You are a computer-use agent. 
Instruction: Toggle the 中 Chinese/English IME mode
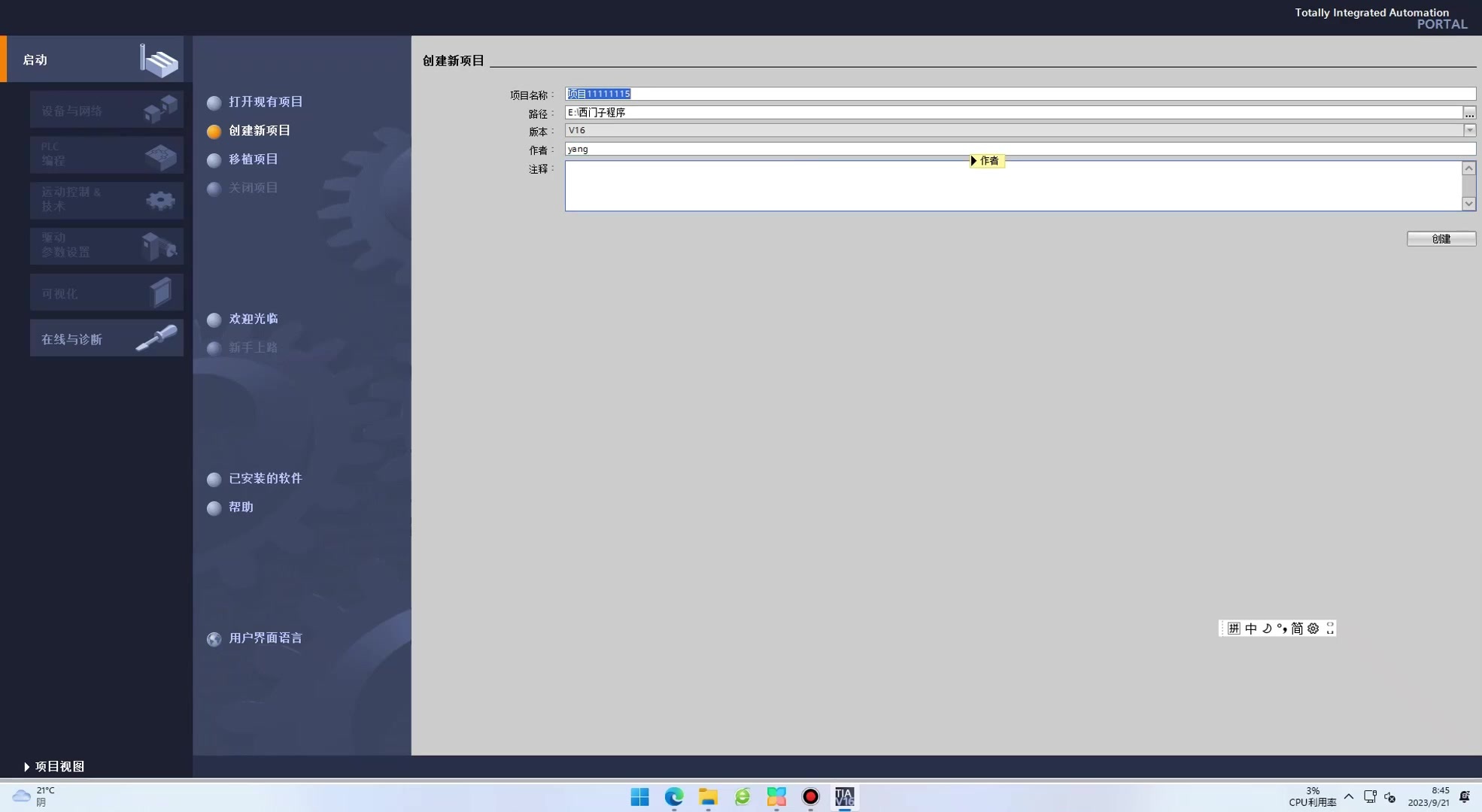pyautogui.click(x=1251, y=629)
